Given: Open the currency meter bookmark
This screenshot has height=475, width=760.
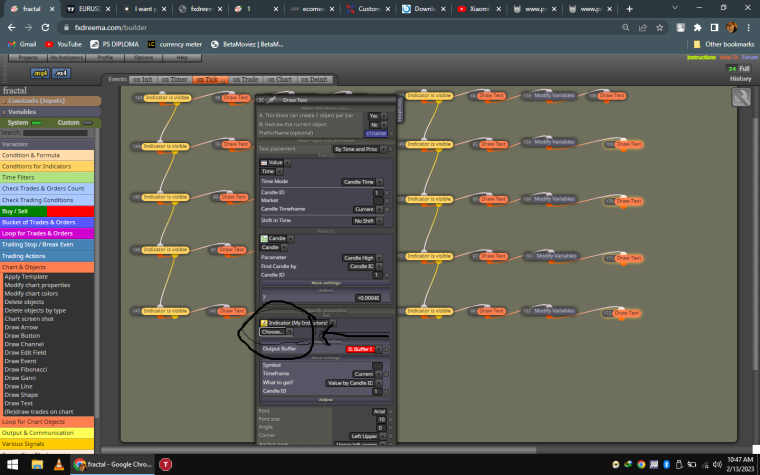Looking at the screenshot, I should [x=175, y=44].
